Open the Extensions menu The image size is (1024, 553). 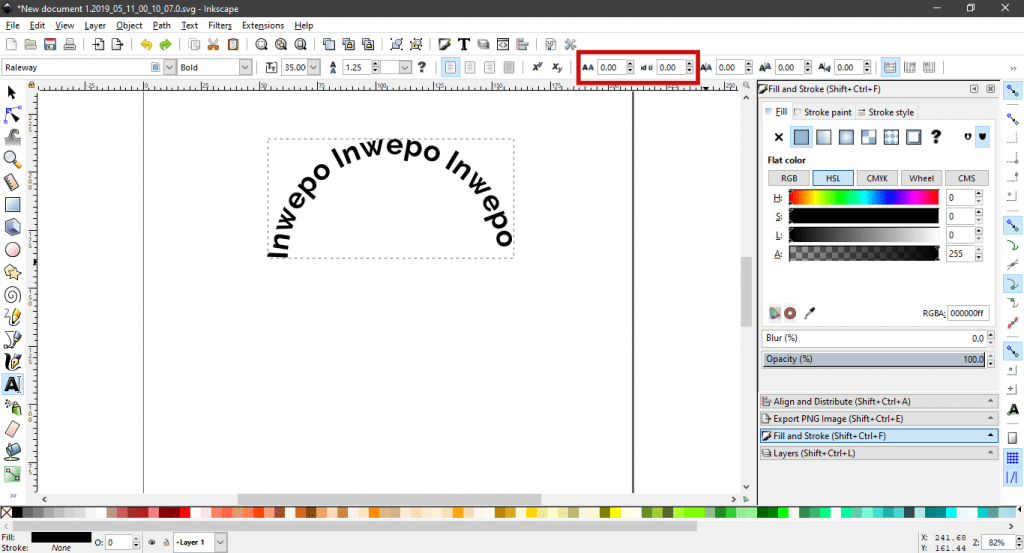click(x=262, y=25)
